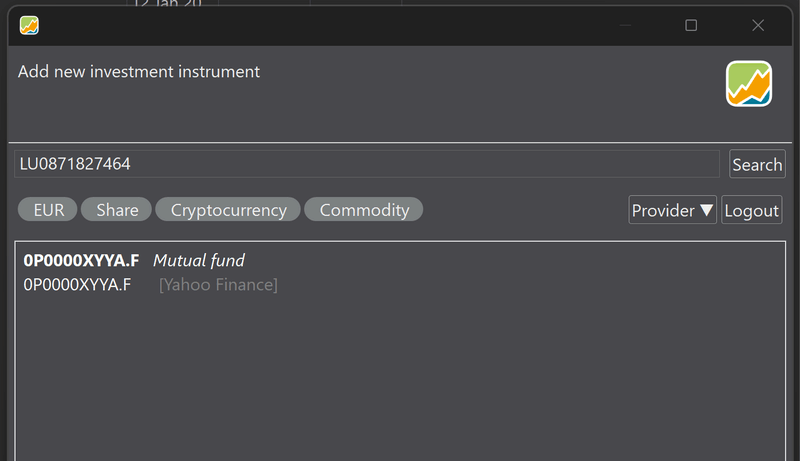800x461 pixels.
Task: Open the Provider dropdown
Action: (673, 210)
